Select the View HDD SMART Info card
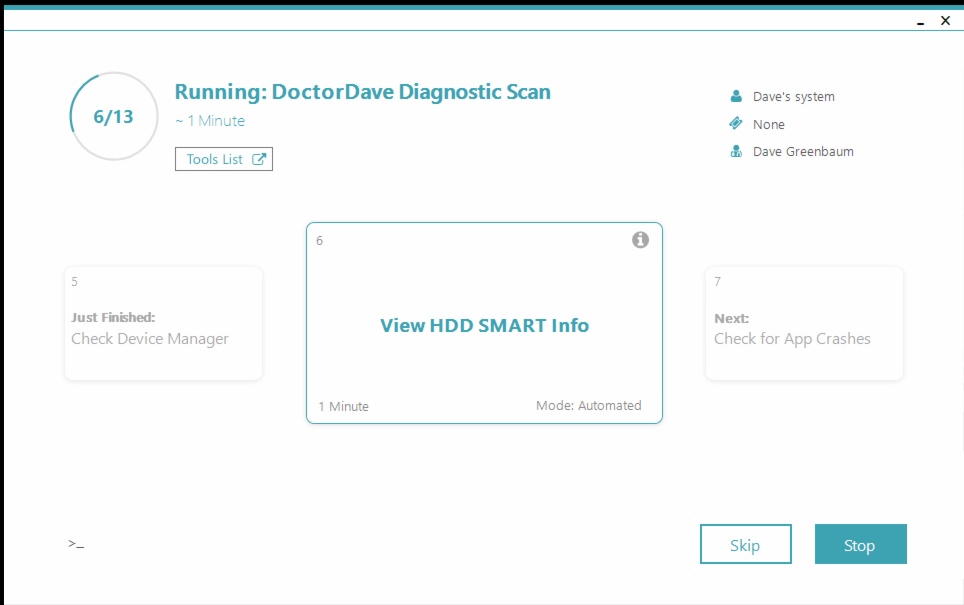964x605 pixels. coord(484,325)
